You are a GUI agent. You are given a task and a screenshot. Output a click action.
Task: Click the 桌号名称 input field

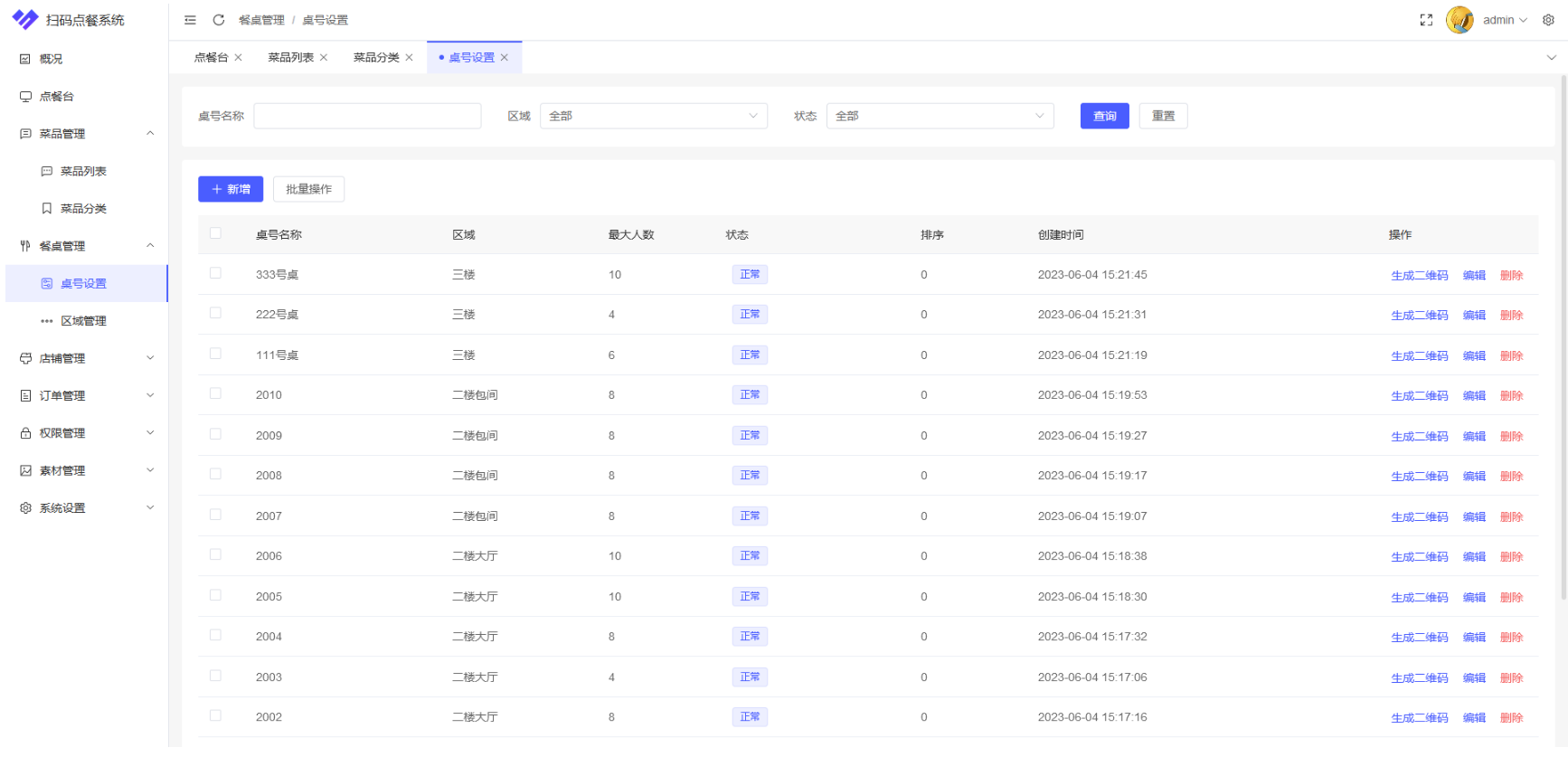click(x=367, y=116)
